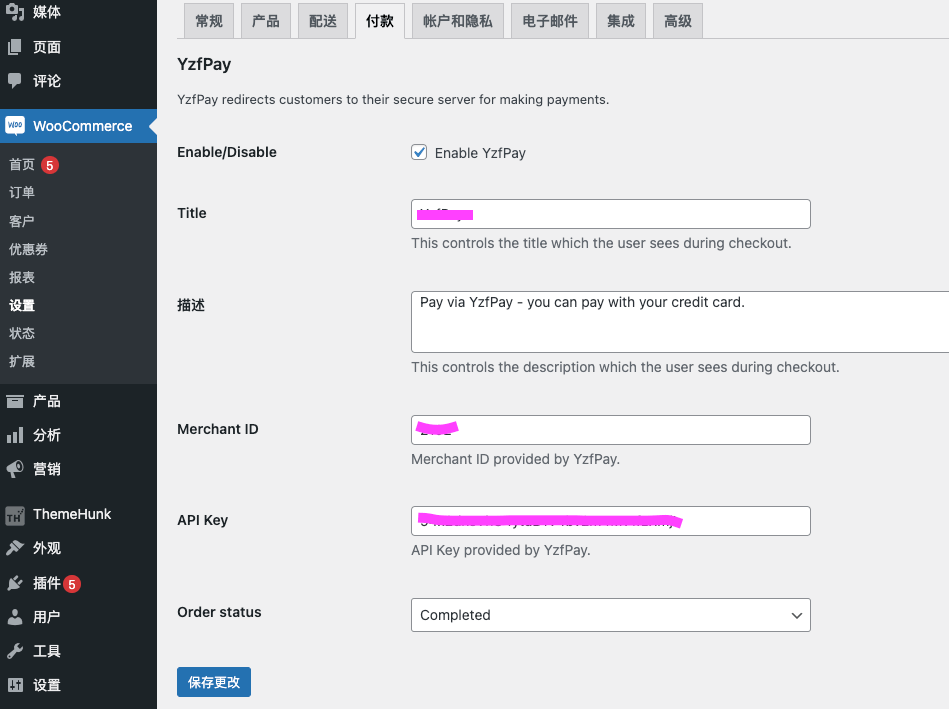Switch to the 电子邮件 tab

click(550, 21)
